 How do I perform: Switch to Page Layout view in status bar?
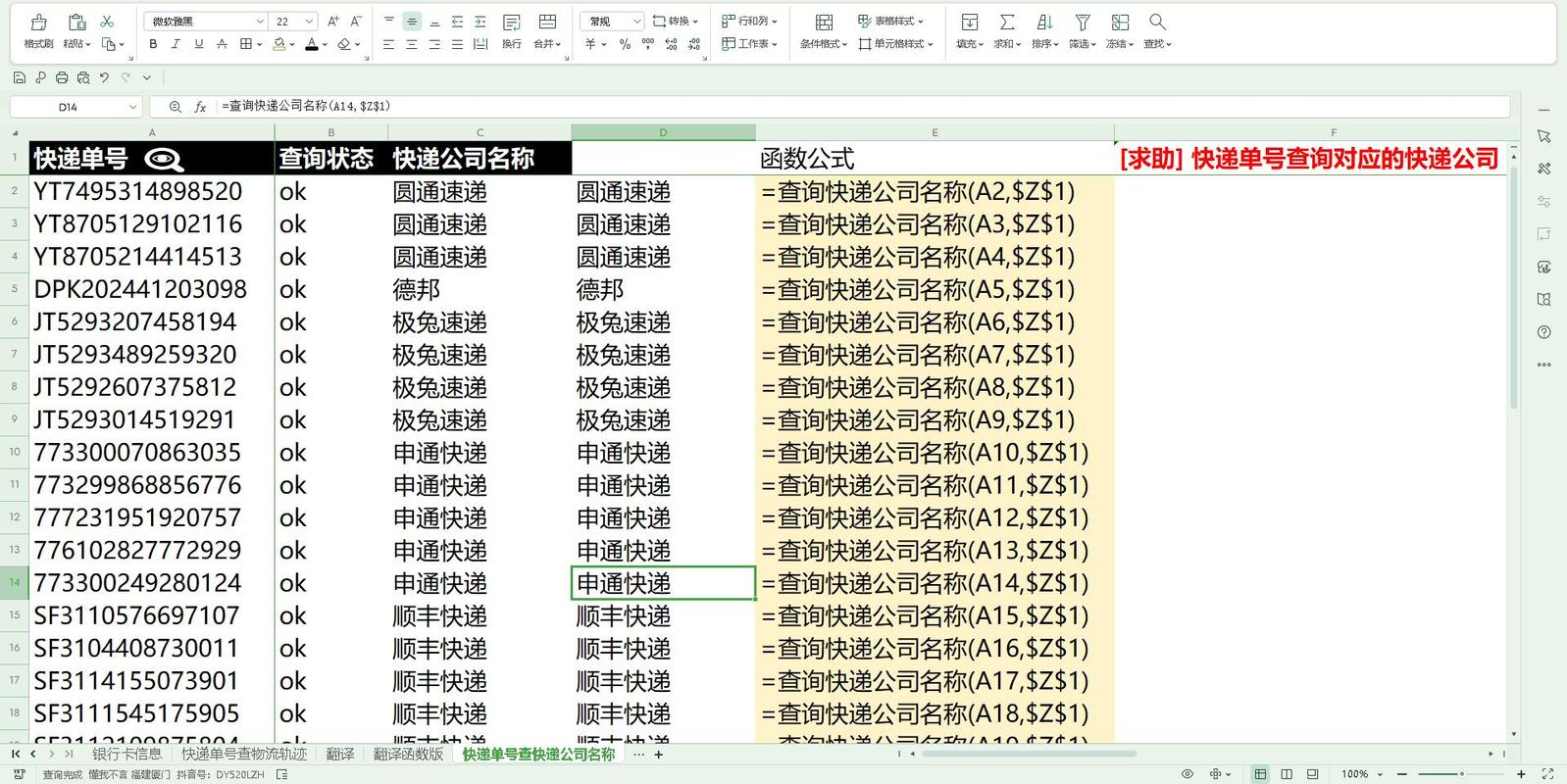pyautogui.click(x=1287, y=774)
